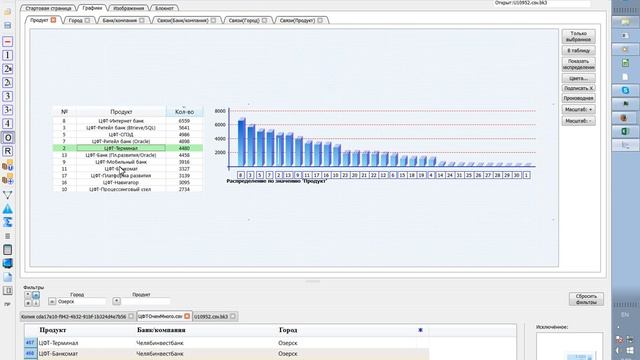Click the Продукт filter operator button

(x=116, y=301)
